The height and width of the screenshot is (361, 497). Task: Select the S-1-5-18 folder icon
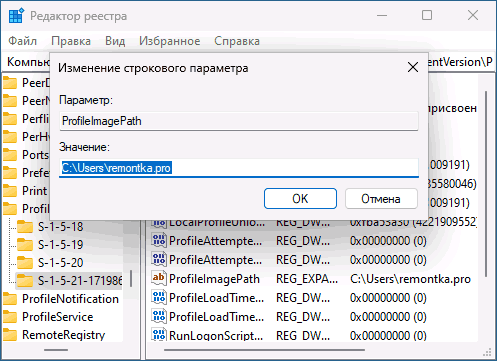pos(25,227)
